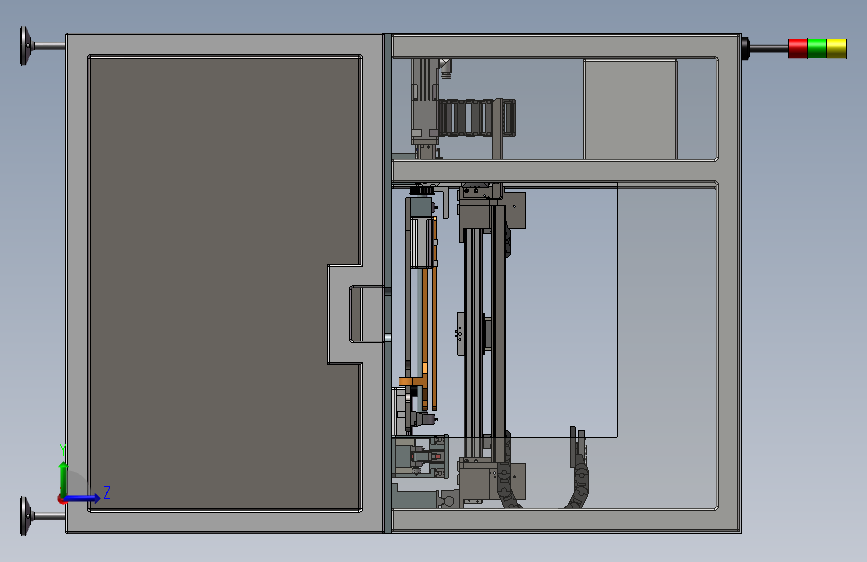Select the black mounting base of the signal tower
The height and width of the screenshot is (562, 867).
click(x=745, y=49)
